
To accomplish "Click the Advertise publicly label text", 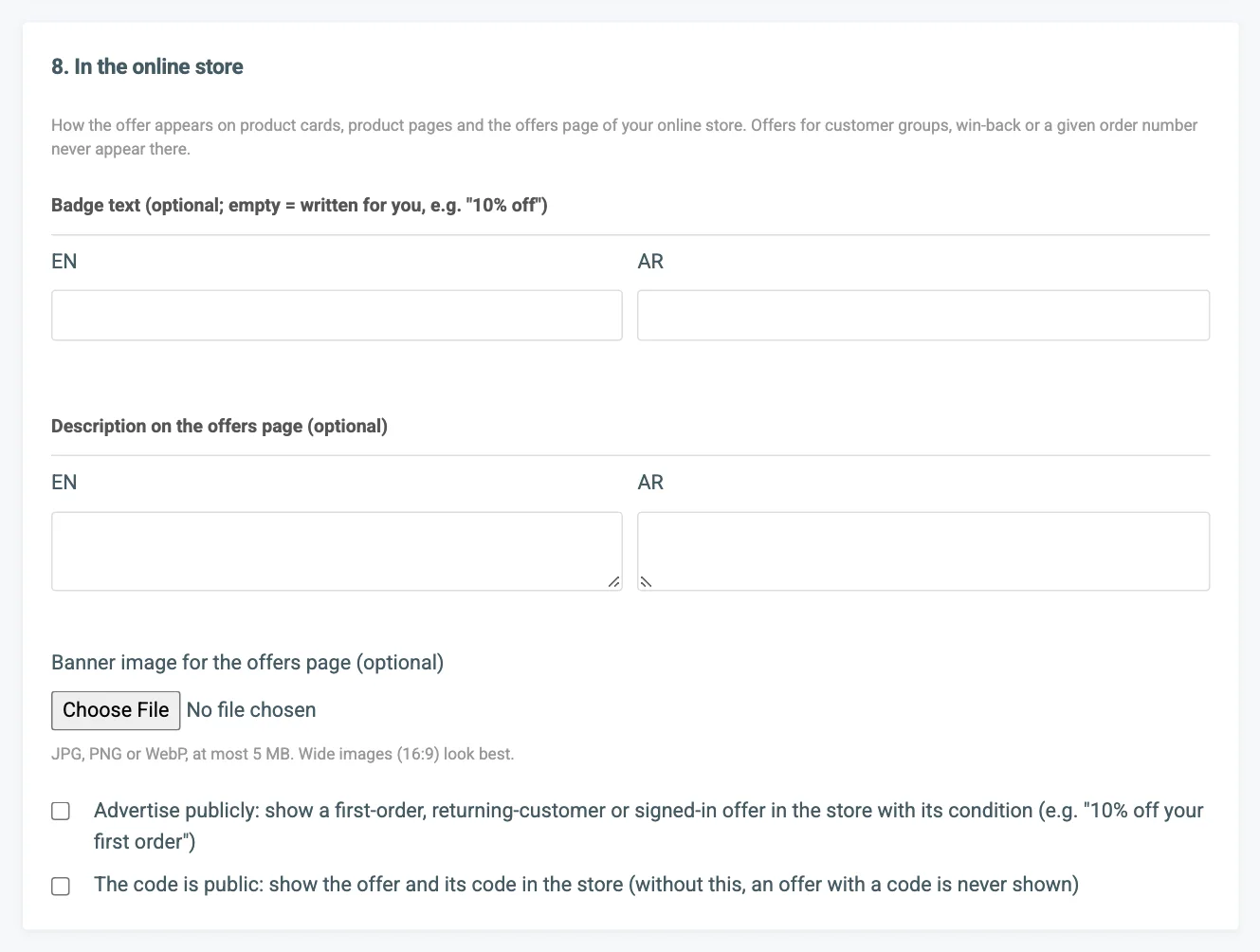I will [x=648, y=826].
